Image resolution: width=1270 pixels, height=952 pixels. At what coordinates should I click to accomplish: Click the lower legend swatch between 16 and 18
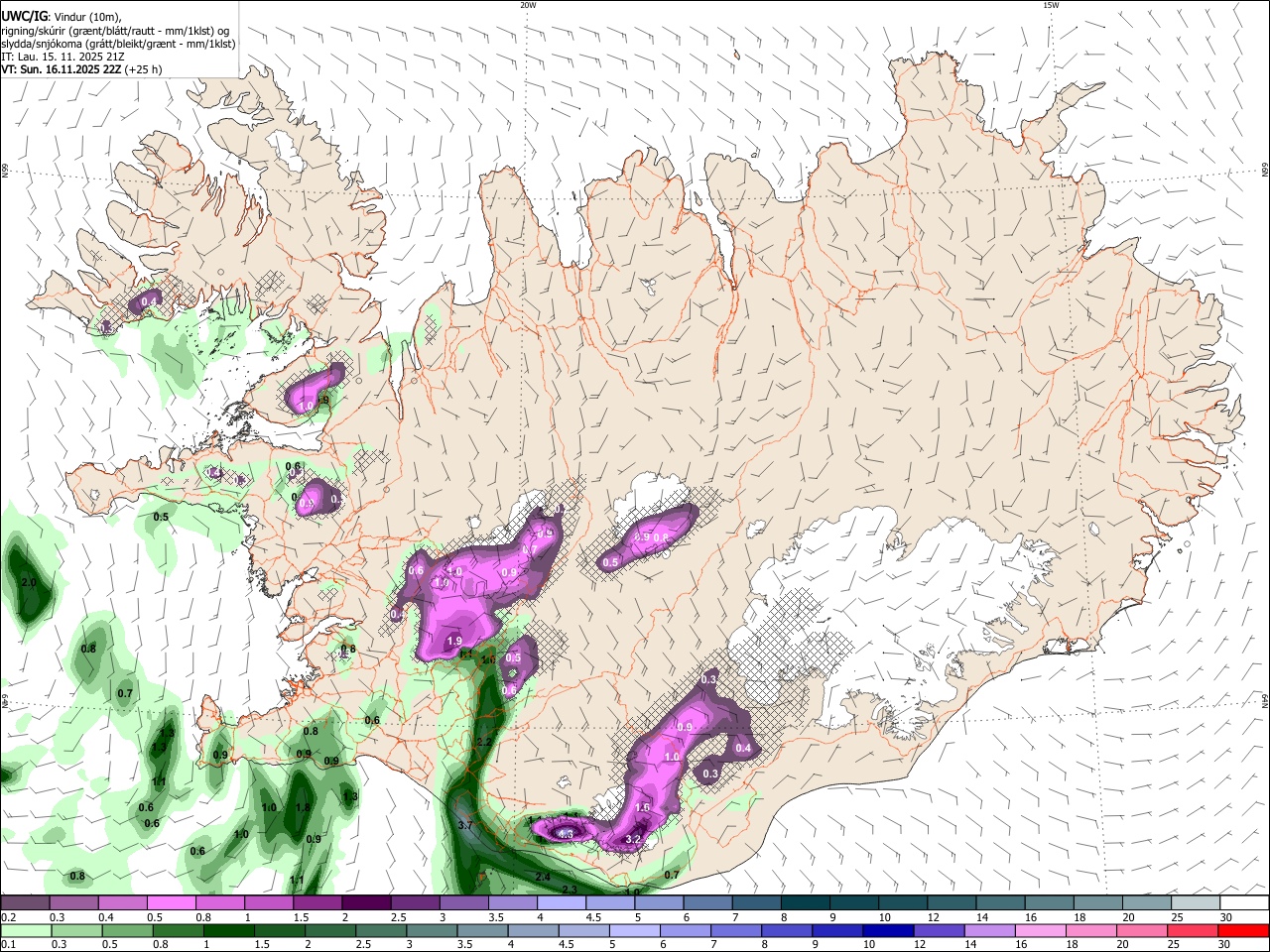point(1042,931)
